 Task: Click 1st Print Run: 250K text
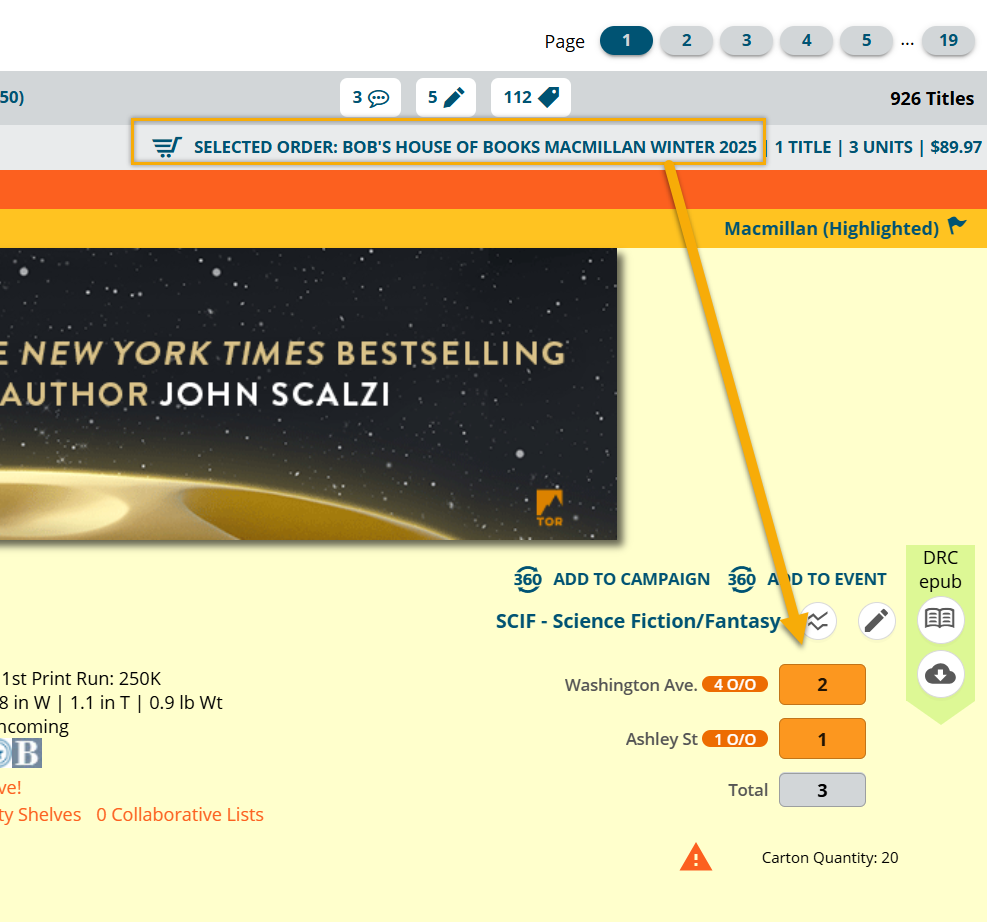(81, 678)
